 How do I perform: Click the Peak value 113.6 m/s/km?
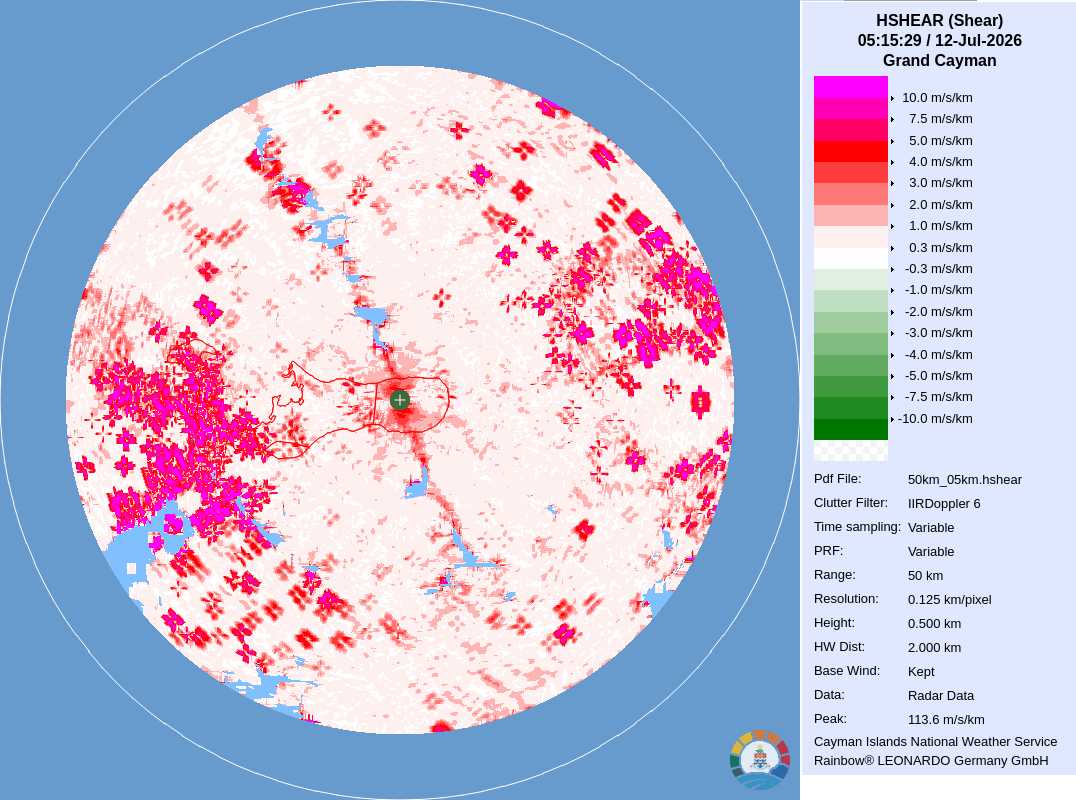coord(946,720)
